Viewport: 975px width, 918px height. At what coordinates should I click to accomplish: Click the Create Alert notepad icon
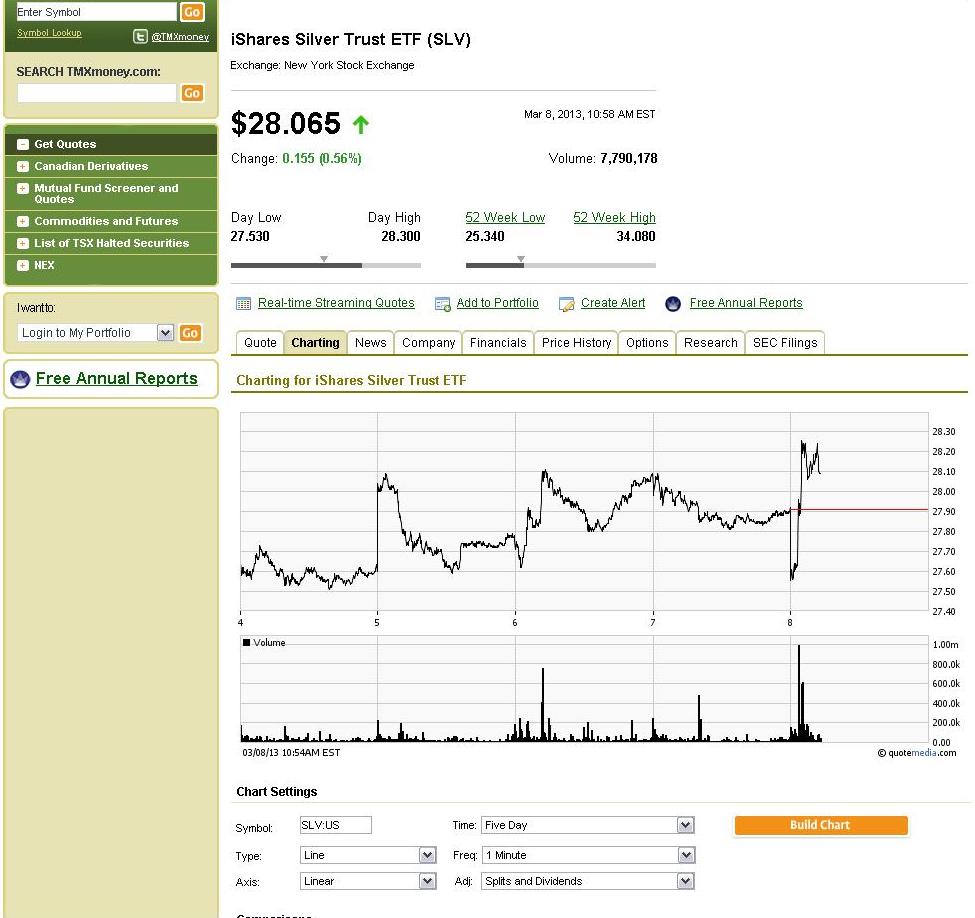click(566, 304)
